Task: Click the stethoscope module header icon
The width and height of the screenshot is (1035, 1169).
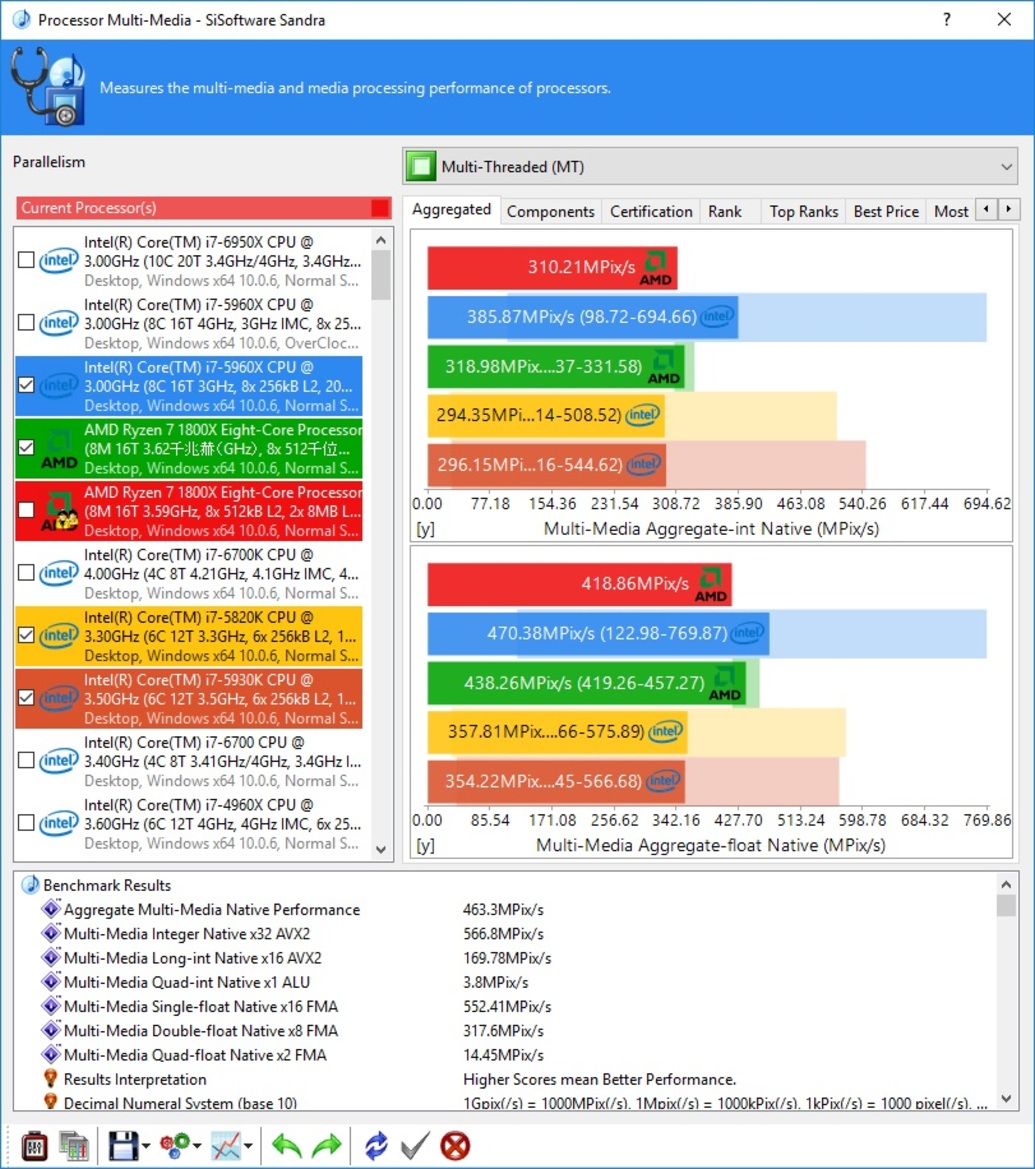Action: point(48,86)
